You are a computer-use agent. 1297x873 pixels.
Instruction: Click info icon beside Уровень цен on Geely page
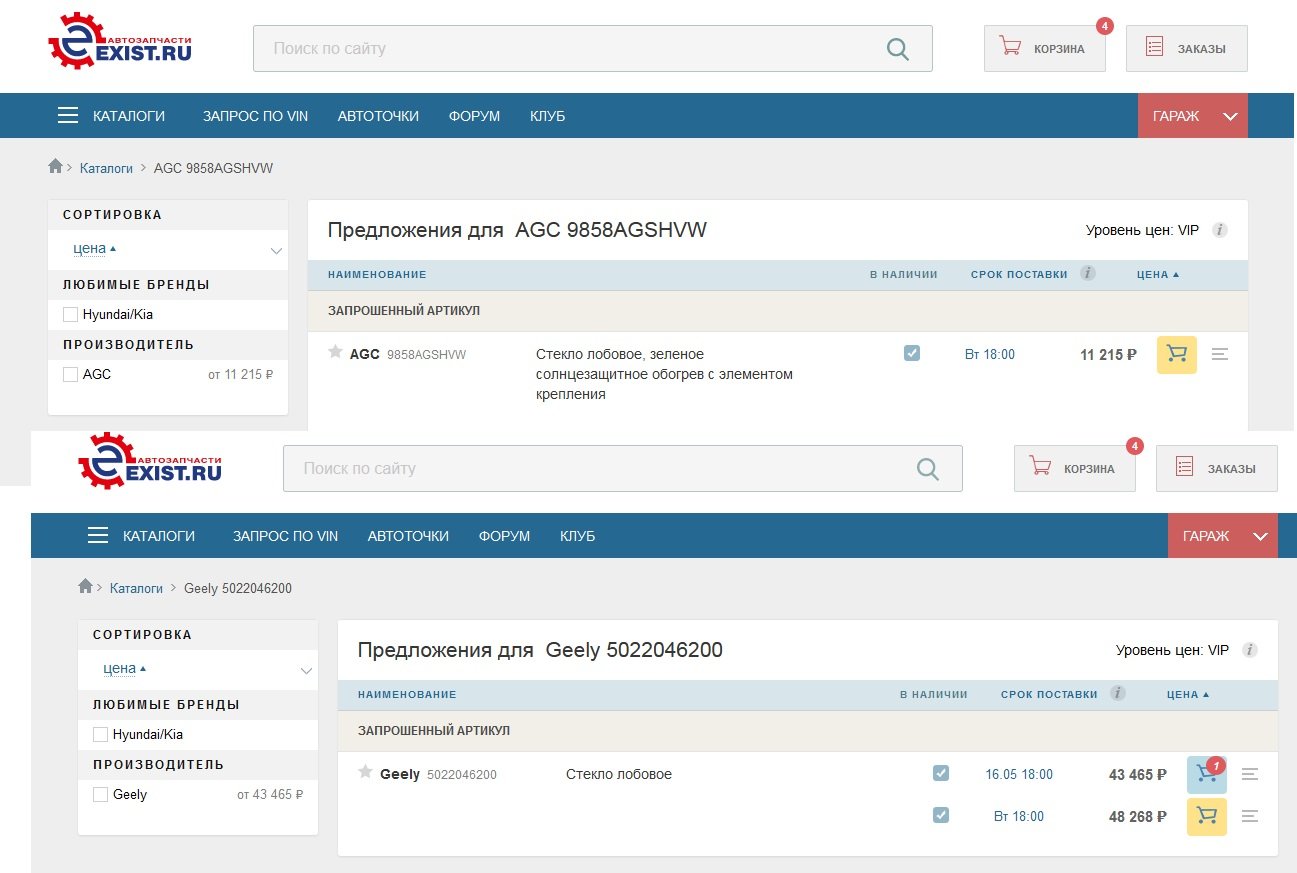coord(1249,650)
